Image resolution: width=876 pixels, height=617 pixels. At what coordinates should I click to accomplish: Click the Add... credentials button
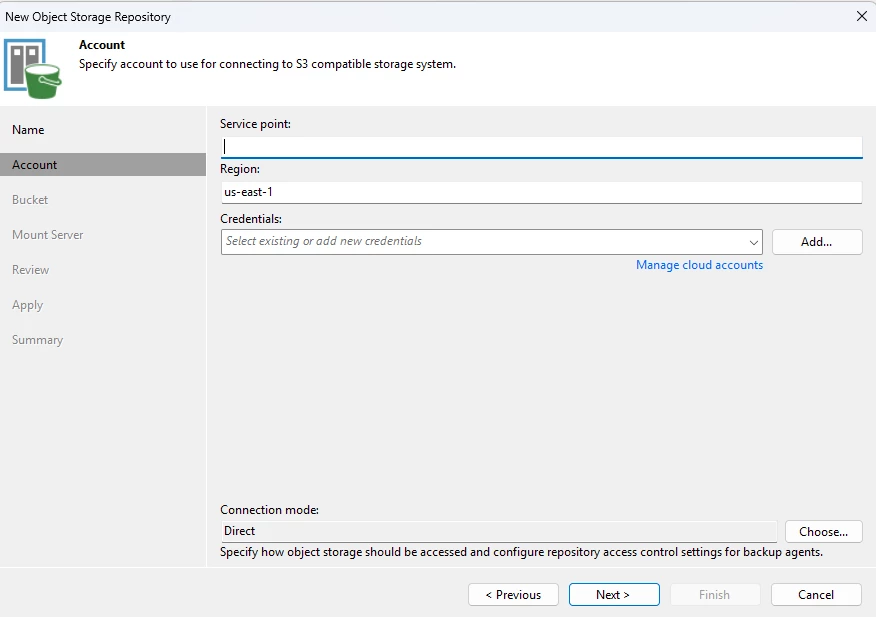(817, 242)
